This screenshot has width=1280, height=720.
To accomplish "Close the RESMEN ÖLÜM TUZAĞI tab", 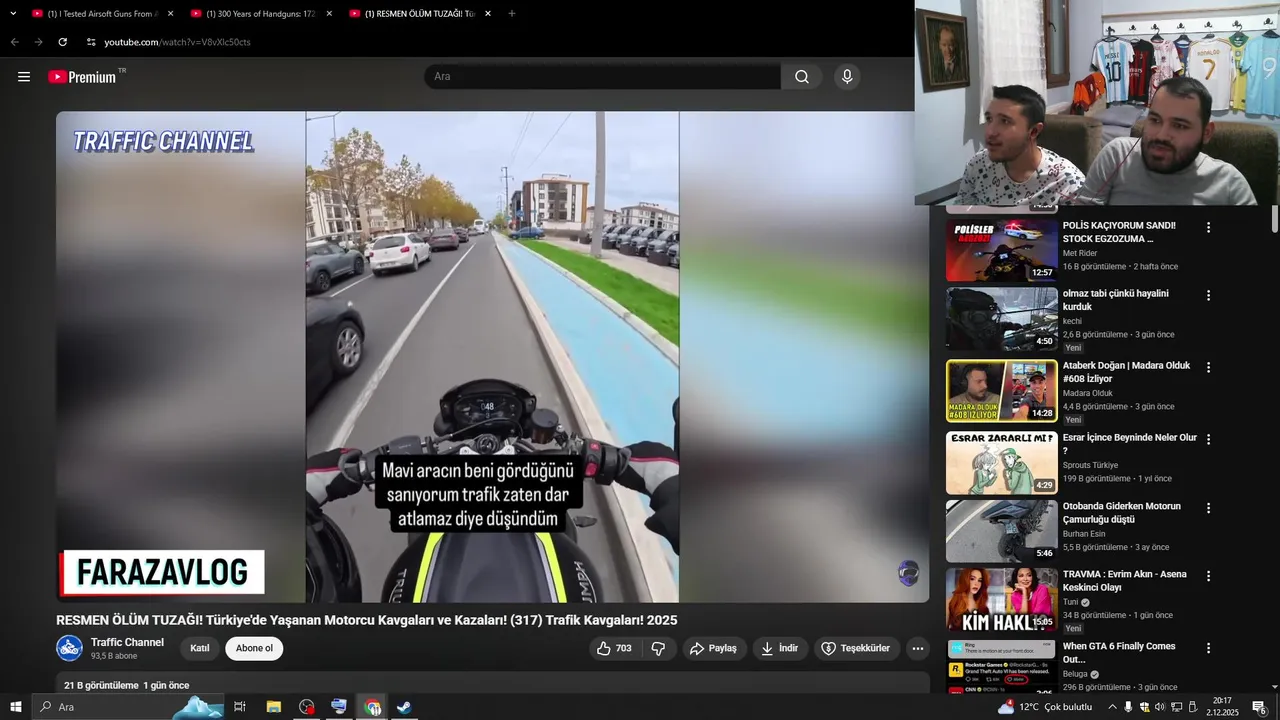I will click(487, 14).
